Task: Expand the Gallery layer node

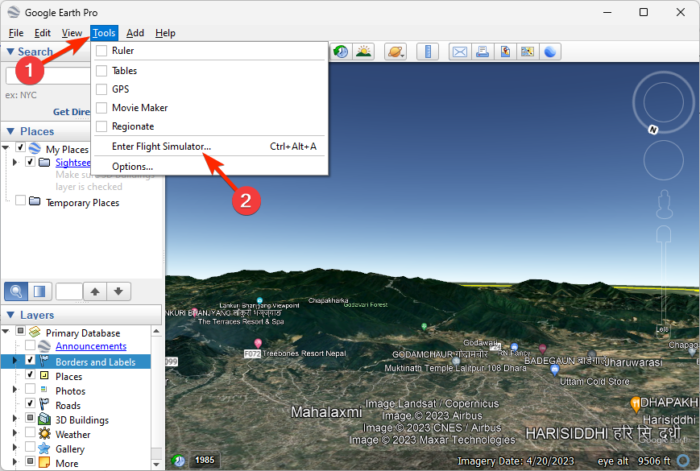Action: point(15,447)
